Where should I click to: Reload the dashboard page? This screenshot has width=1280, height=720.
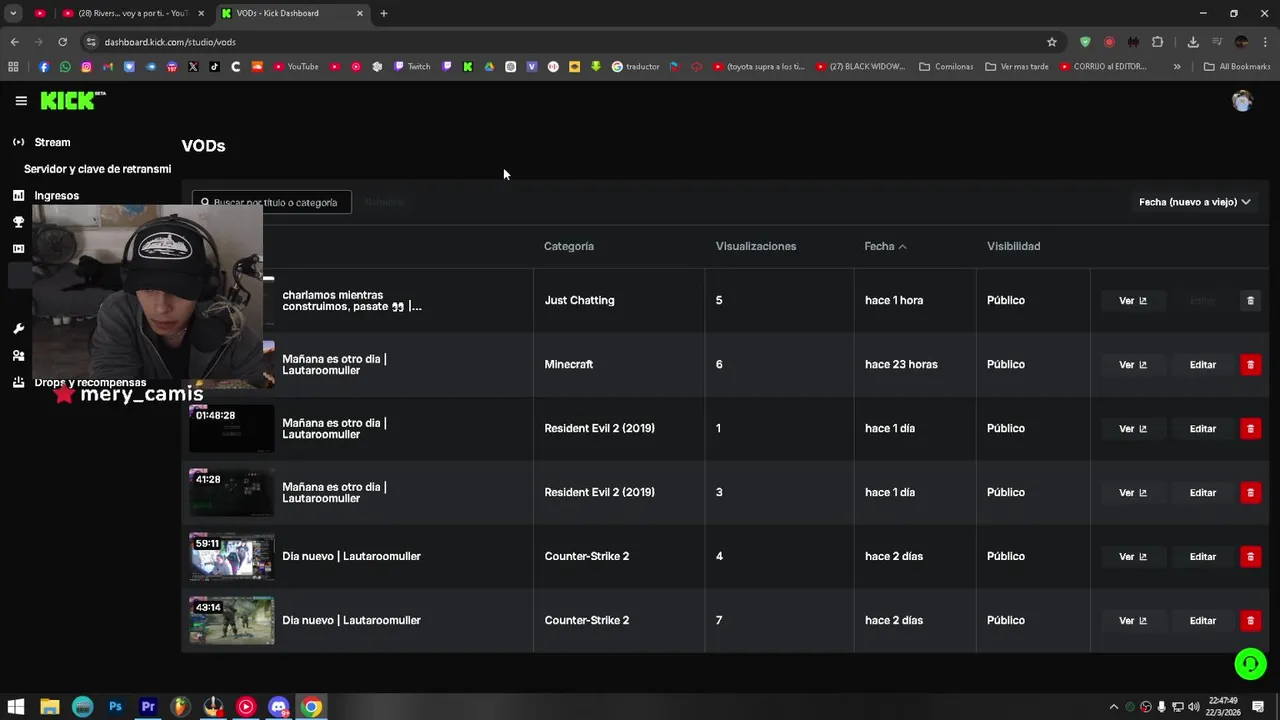pyautogui.click(x=62, y=42)
